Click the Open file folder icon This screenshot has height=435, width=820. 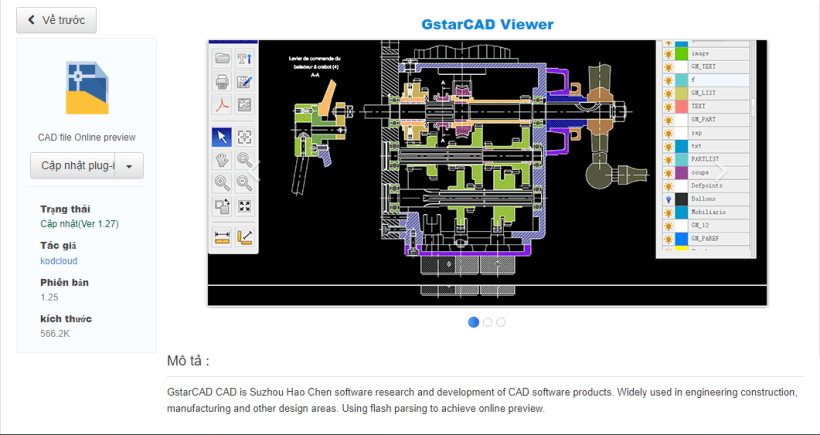click(x=223, y=58)
